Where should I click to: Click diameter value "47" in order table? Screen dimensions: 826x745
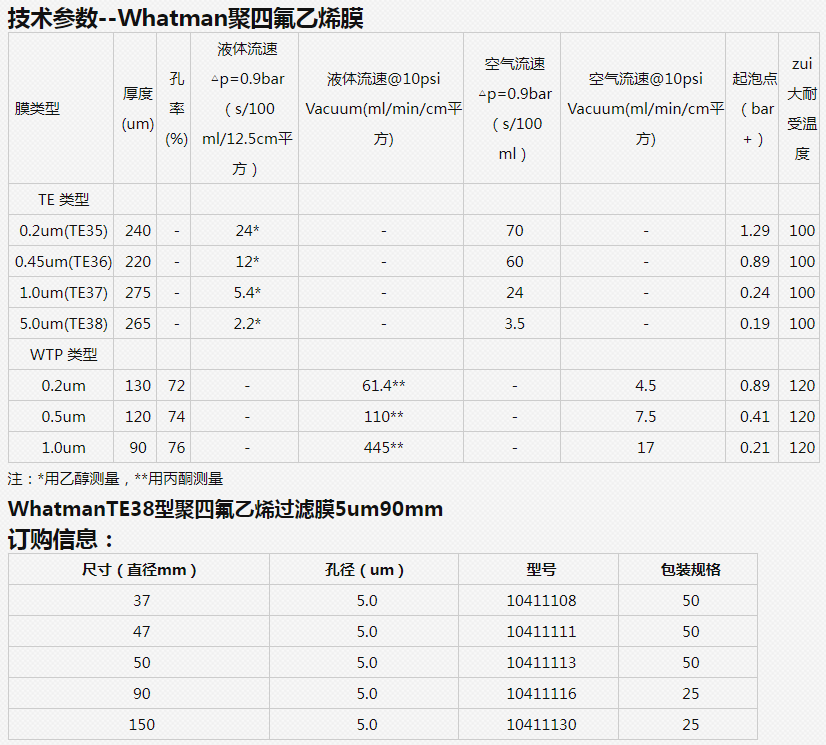pos(142,632)
